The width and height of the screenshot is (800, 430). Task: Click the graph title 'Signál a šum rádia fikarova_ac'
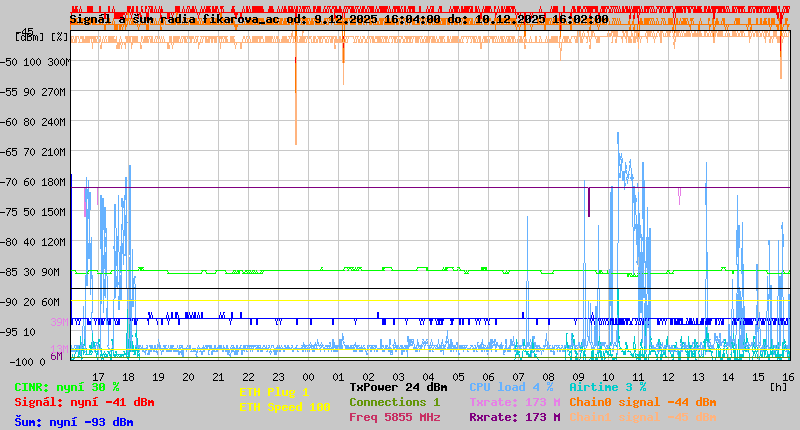tap(174, 19)
